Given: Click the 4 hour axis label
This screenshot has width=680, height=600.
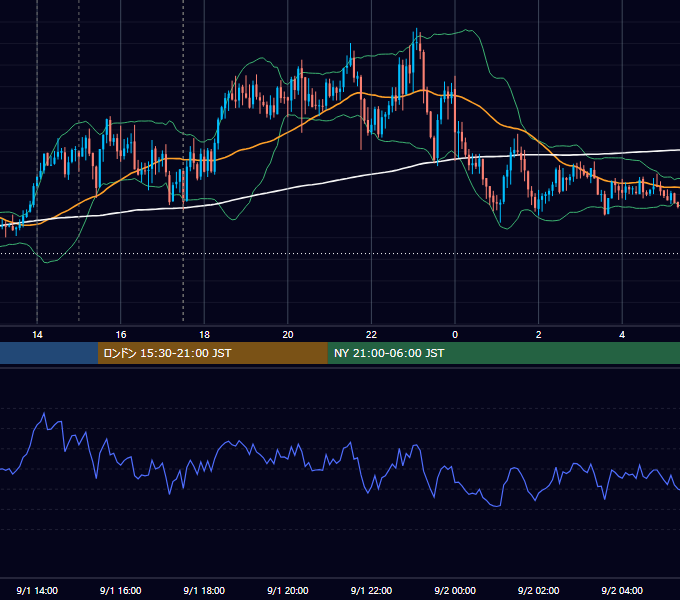Looking at the screenshot, I should tap(622, 335).
